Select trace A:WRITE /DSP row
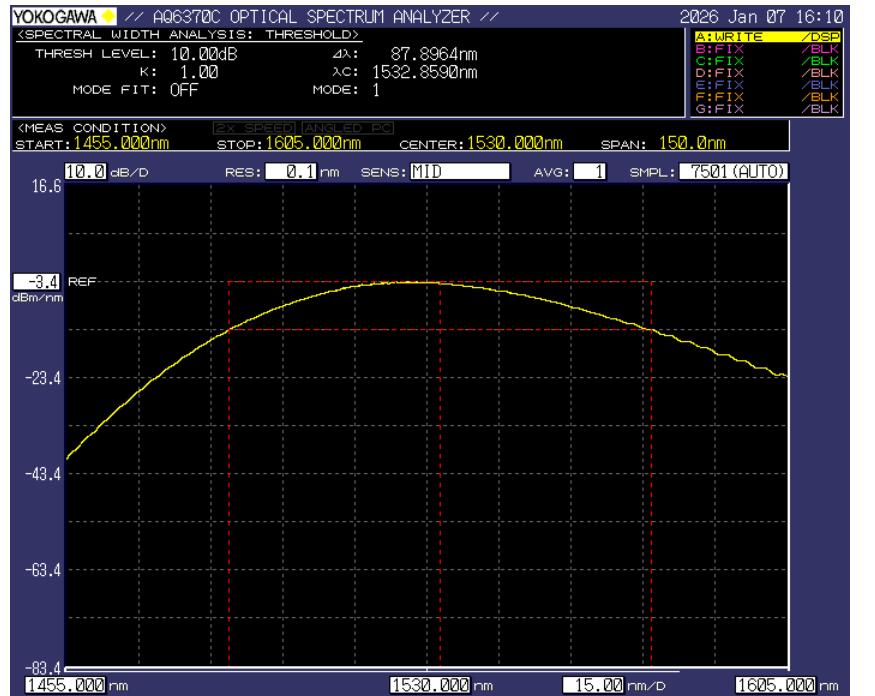This screenshot has width=875, height=696. [x=767, y=37]
